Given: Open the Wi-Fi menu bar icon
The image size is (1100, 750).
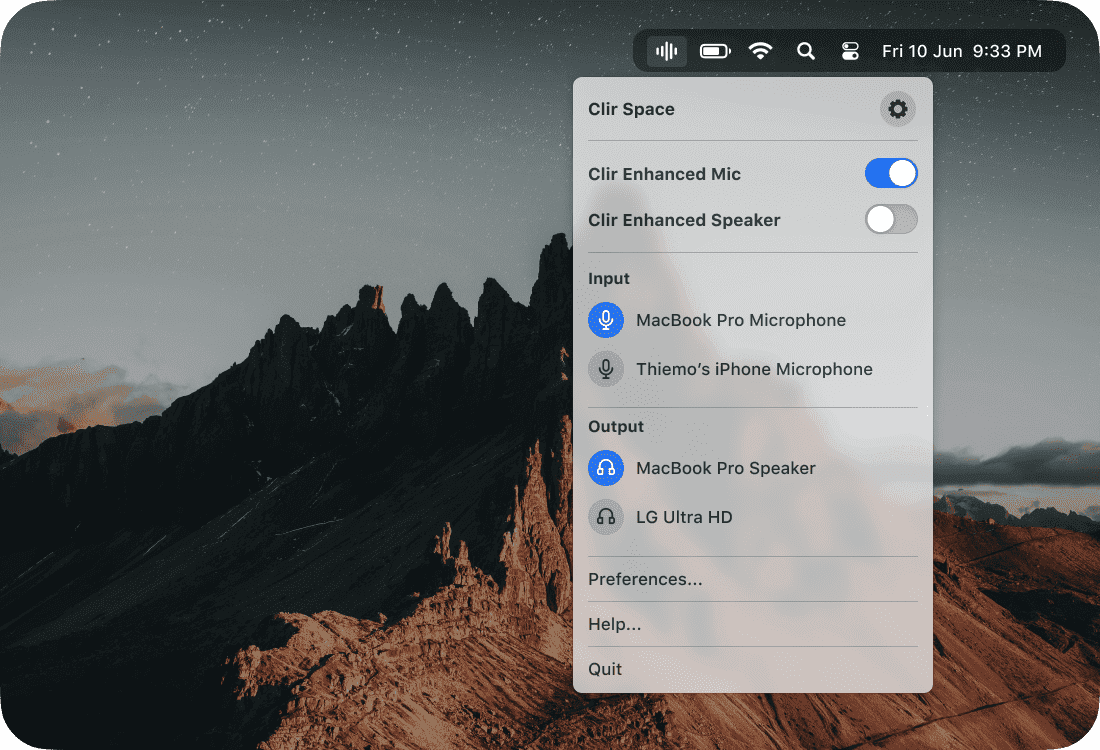Looking at the screenshot, I should [761, 51].
